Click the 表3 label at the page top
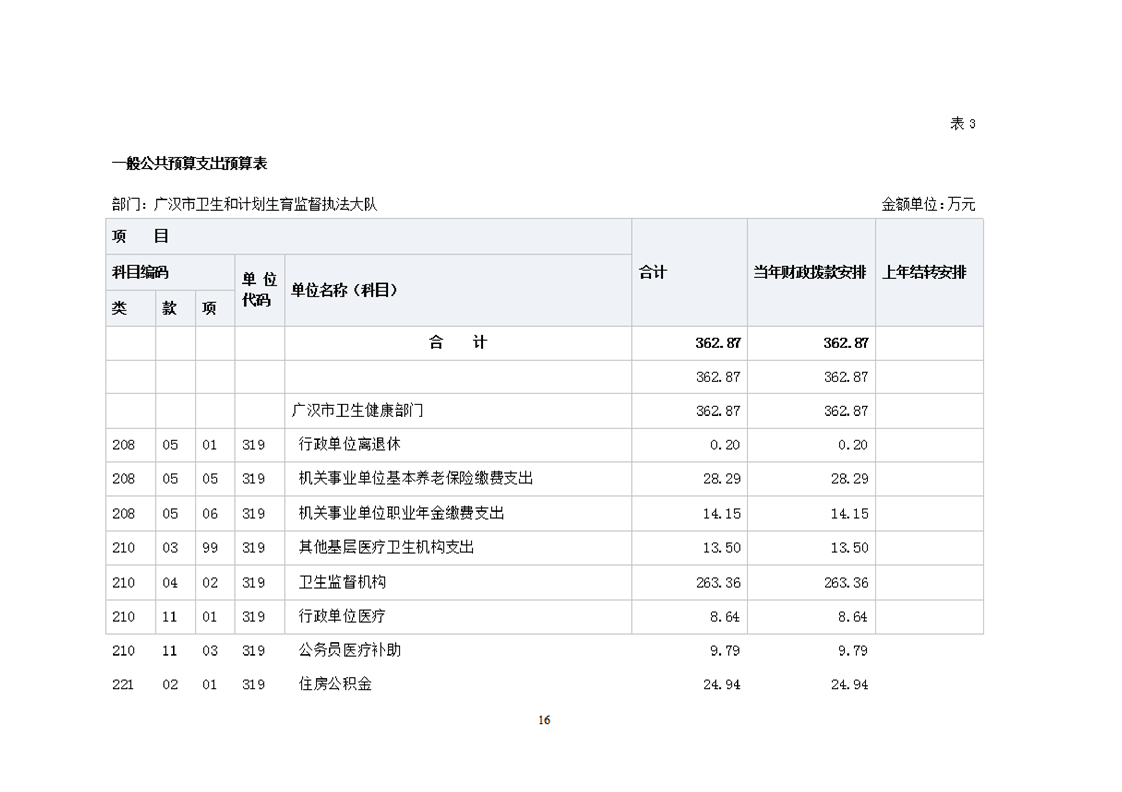Screen dimensions: 1122x792 962,124
